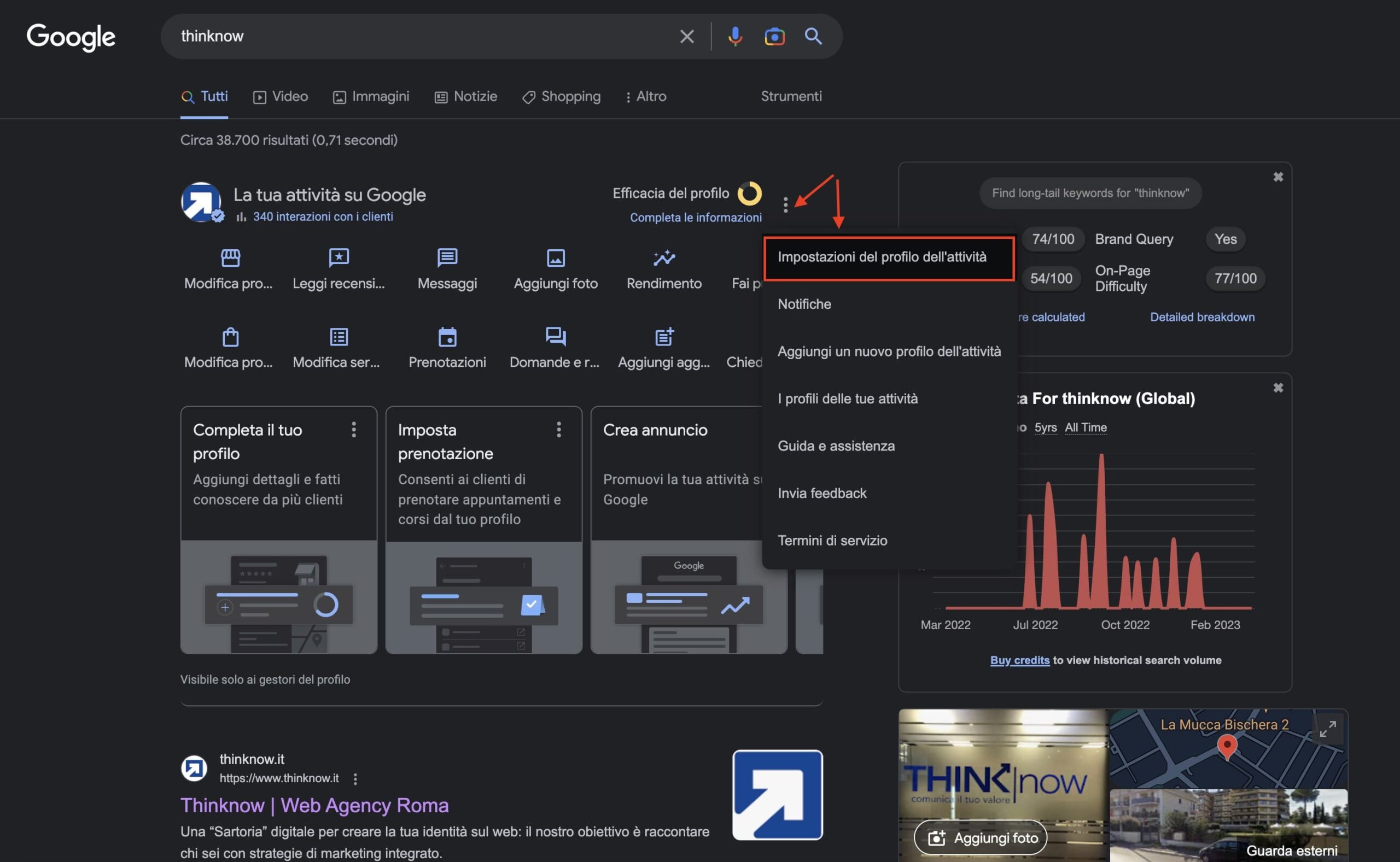The width and height of the screenshot is (1400, 862).
Task: Open the Domande e risposte icon
Action: 555,337
